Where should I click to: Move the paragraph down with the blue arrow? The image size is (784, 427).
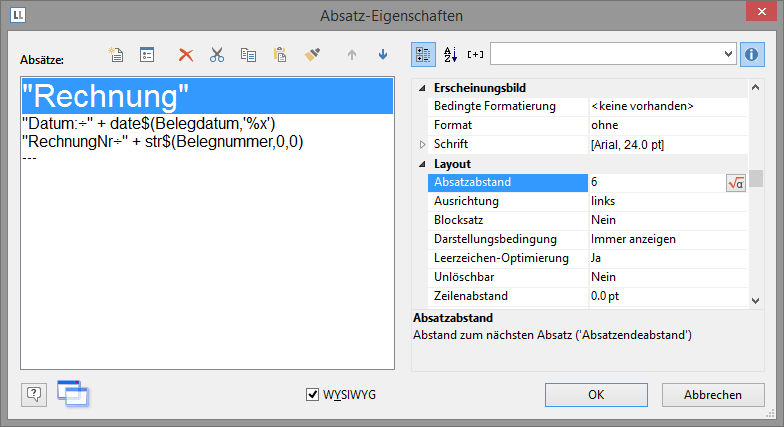(383, 55)
